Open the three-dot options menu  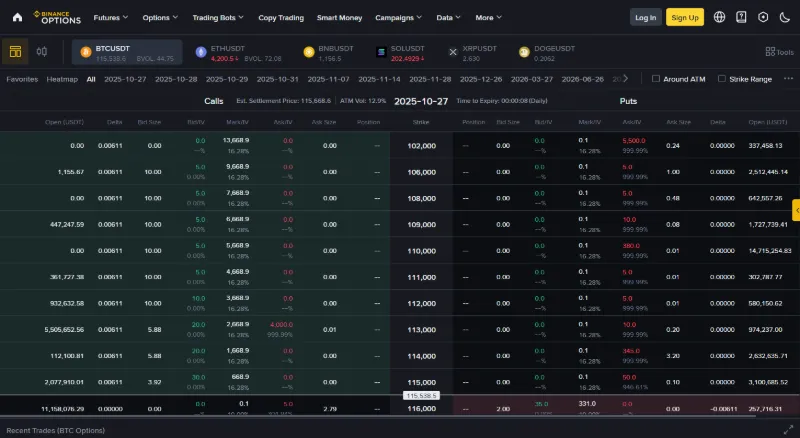pos(788,79)
